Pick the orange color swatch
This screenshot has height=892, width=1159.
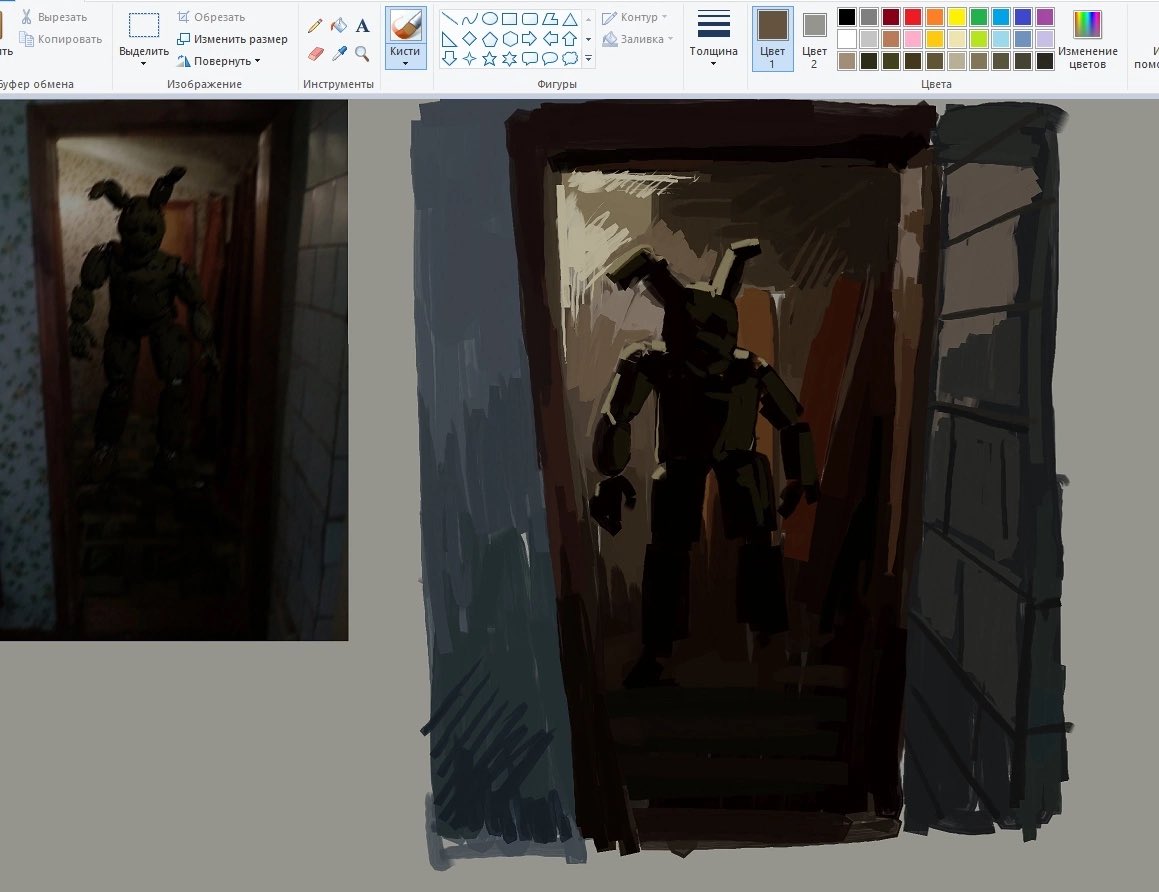(935, 17)
